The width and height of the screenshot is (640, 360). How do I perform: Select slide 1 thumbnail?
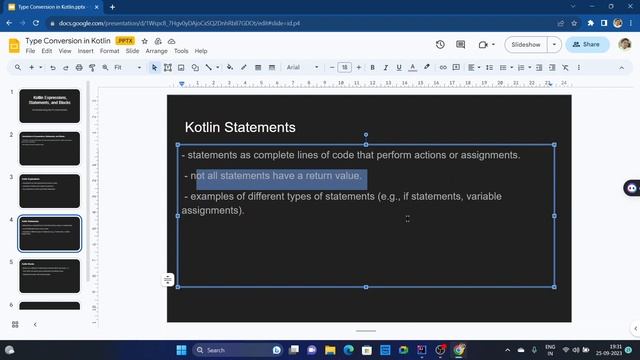tap(50, 106)
